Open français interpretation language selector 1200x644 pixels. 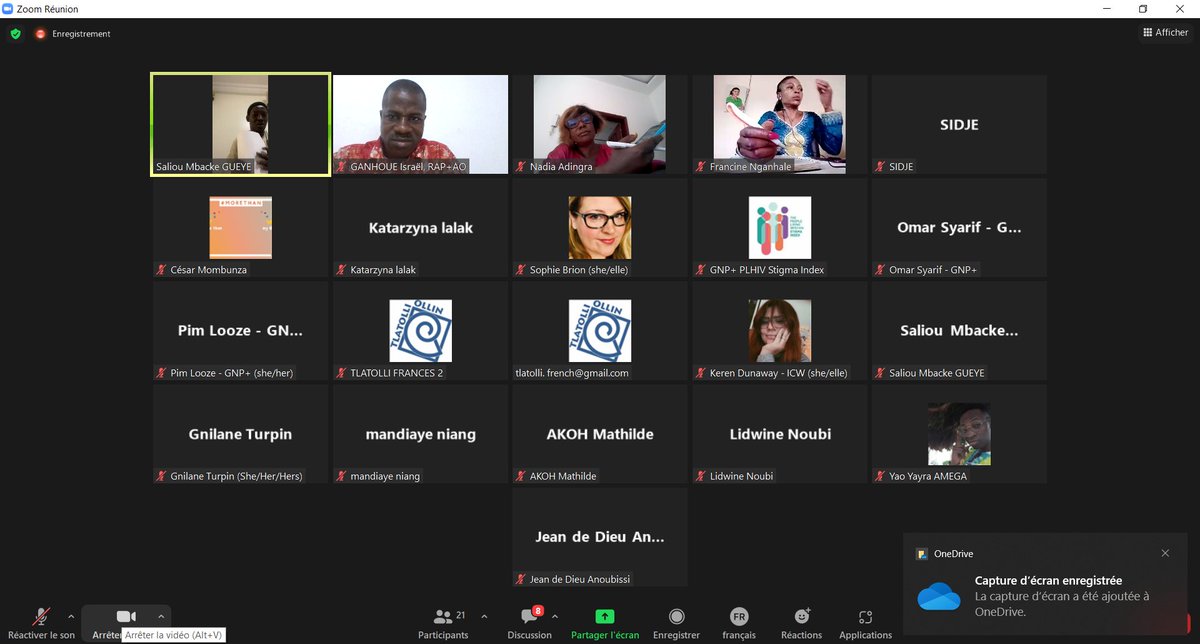tap(739, 622)
